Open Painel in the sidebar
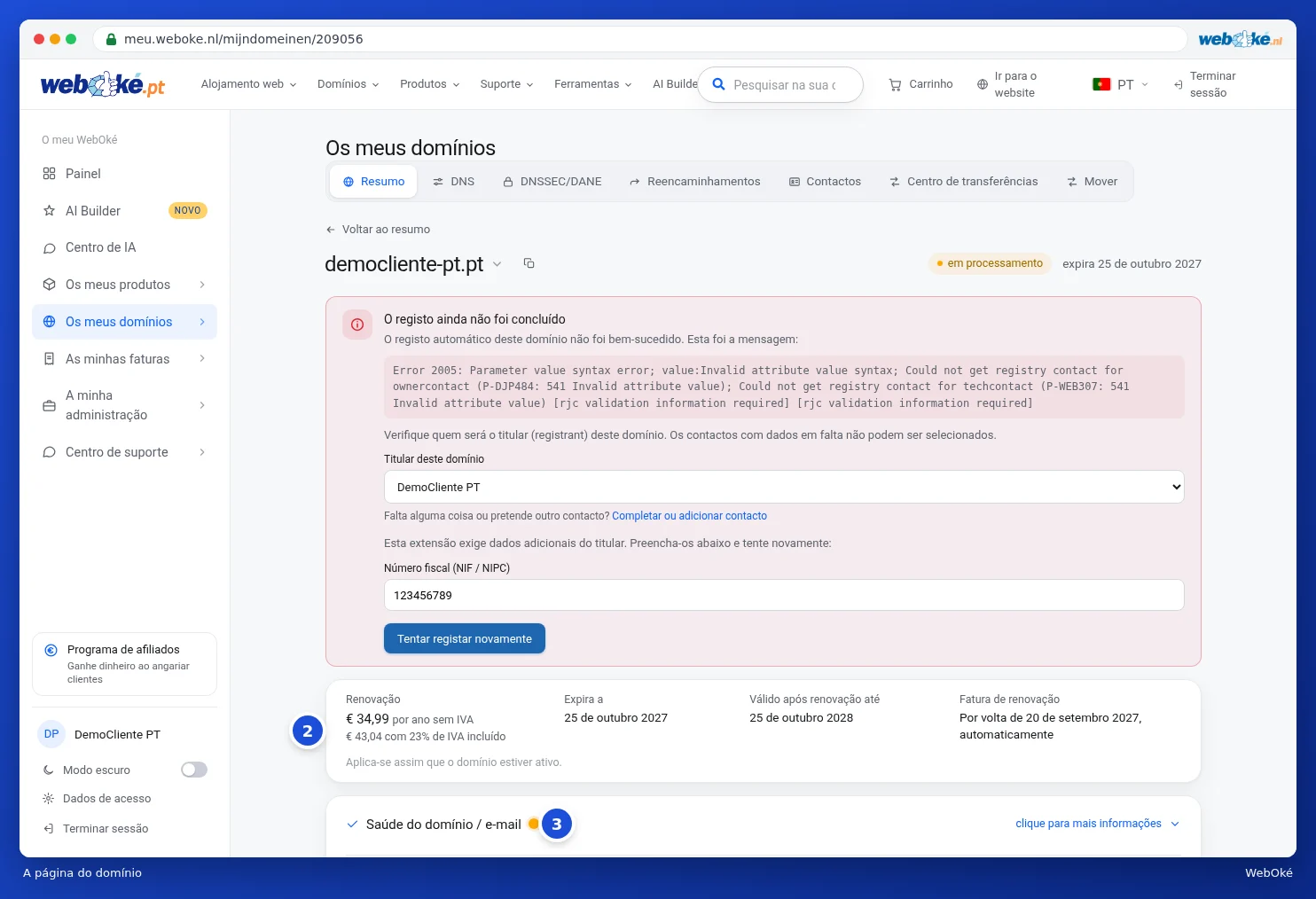This screenshot has width=1316, height=899. click(124, 174)
